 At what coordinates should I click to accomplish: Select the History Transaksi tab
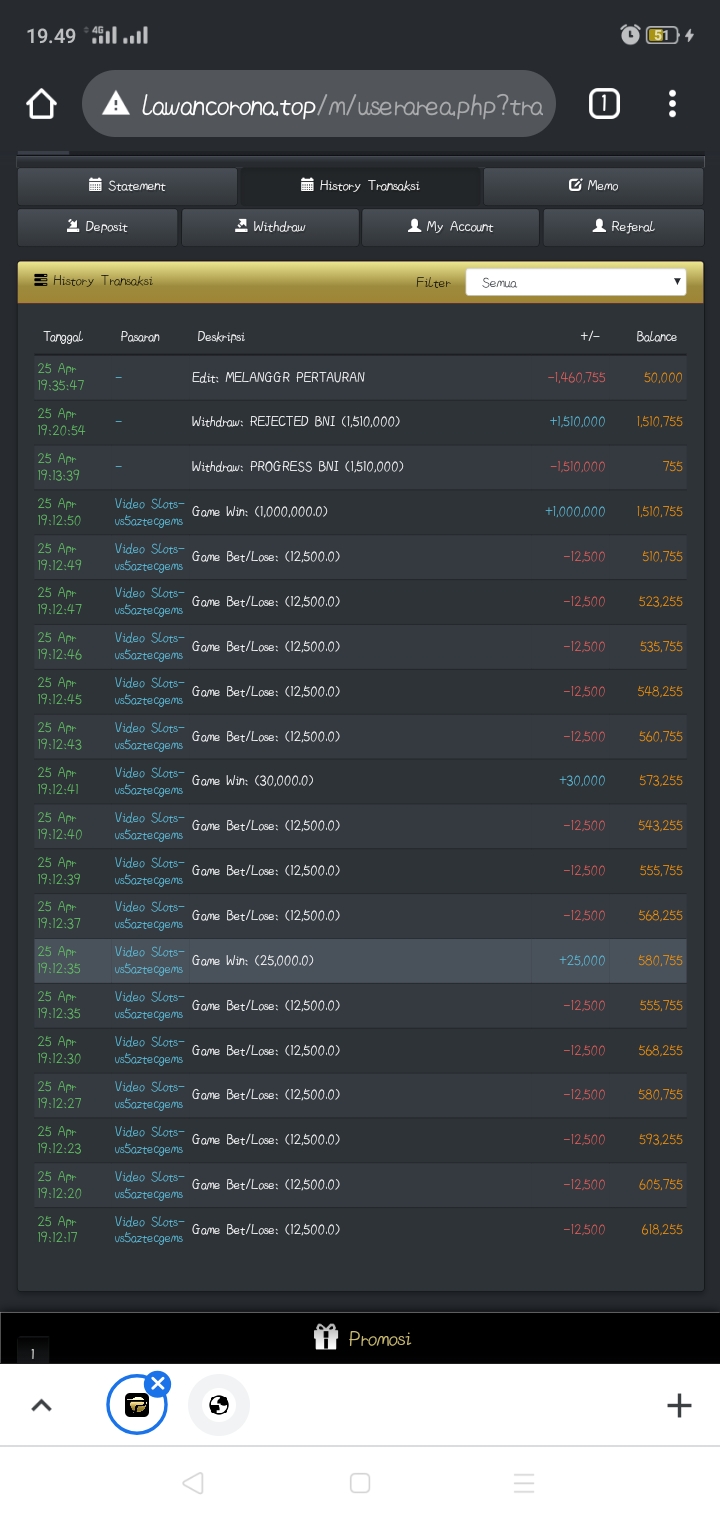point(361,186)
